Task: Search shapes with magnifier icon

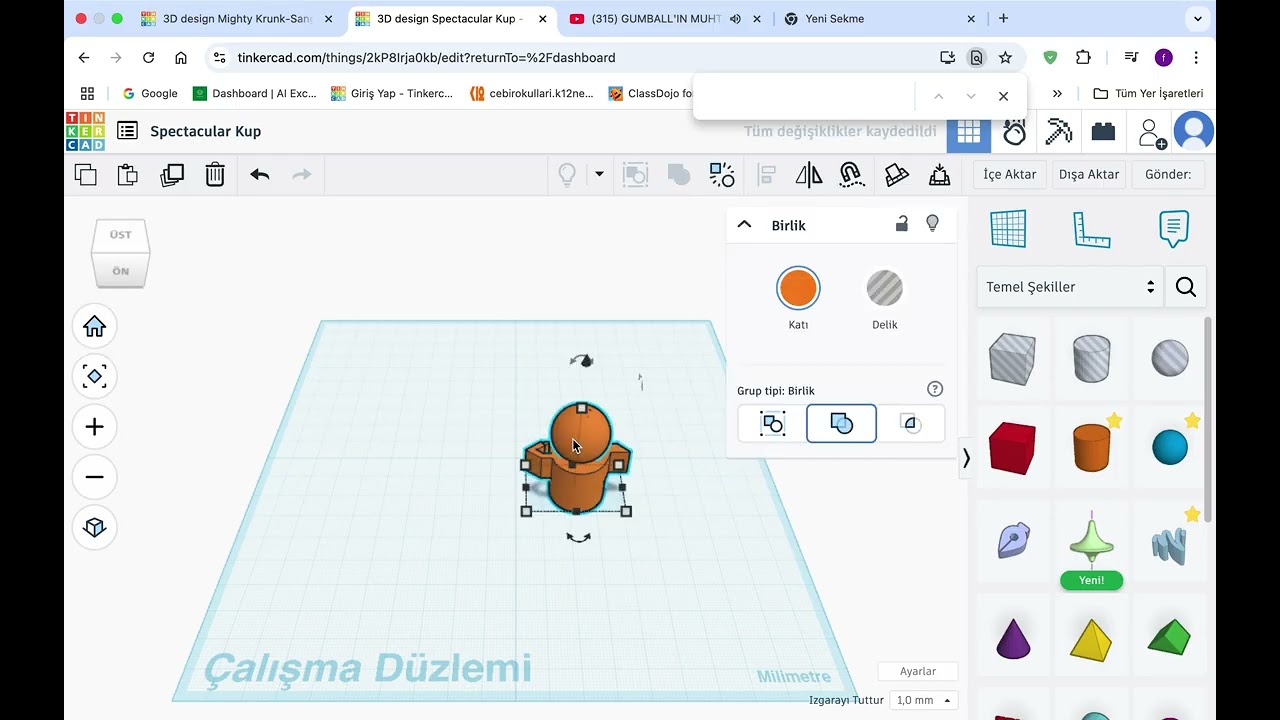Action: (1186, 287)
